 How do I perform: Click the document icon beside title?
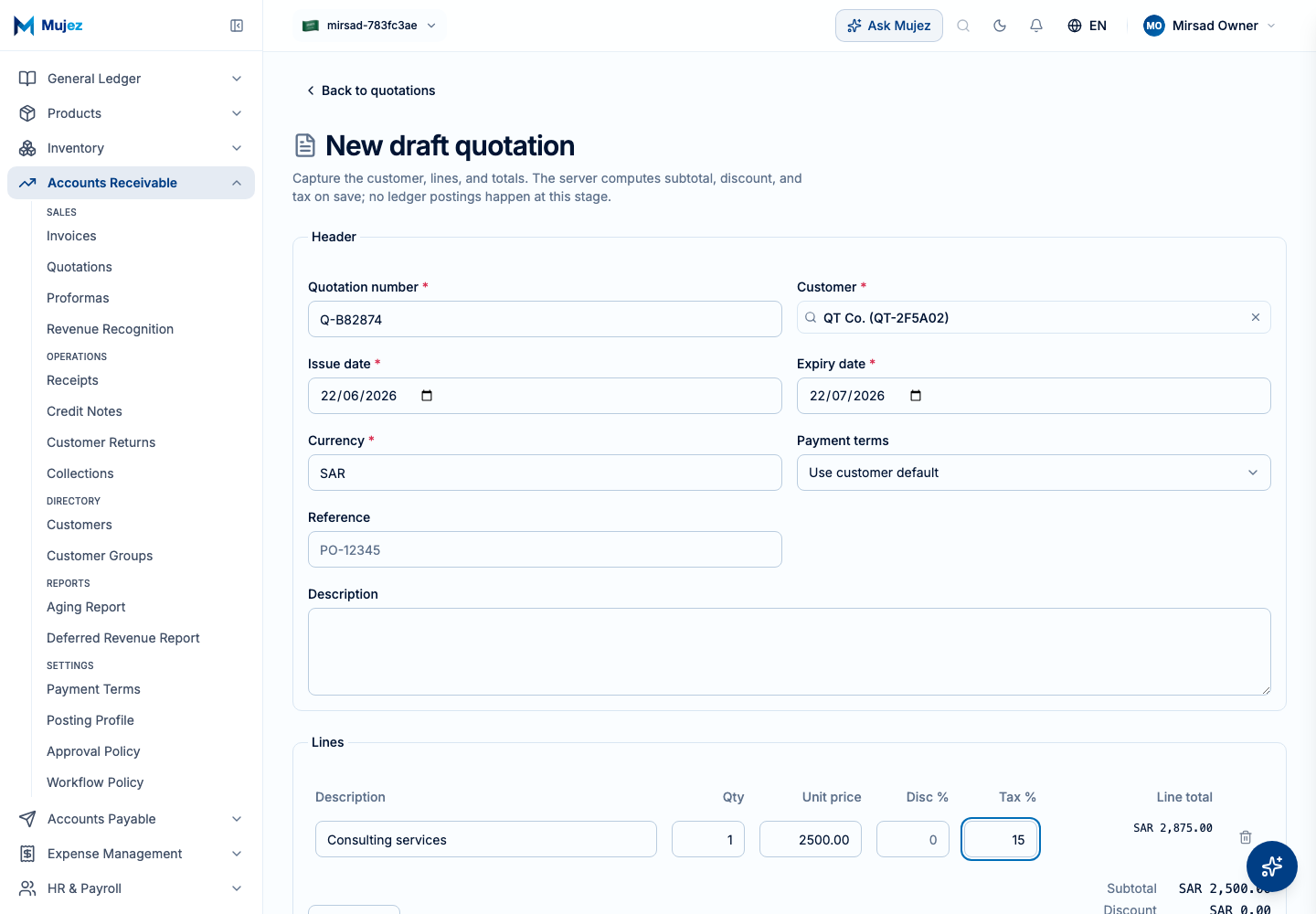click(x=305, y=145)
